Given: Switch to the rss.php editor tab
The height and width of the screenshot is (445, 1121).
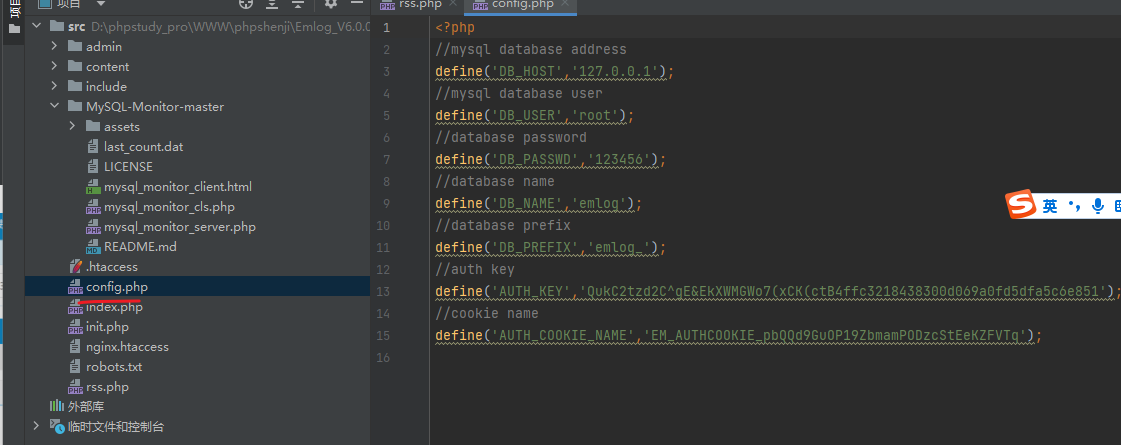Looking at the screenshot, I should click(x=420, y=4).
